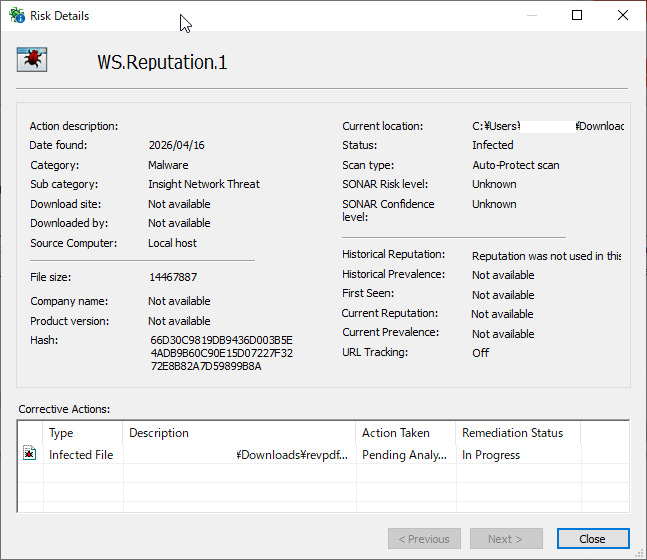The width and height of the screenshot is (647, 560).
Task: Click the date found value 2026/04/16
Action: tap(176, 145)
